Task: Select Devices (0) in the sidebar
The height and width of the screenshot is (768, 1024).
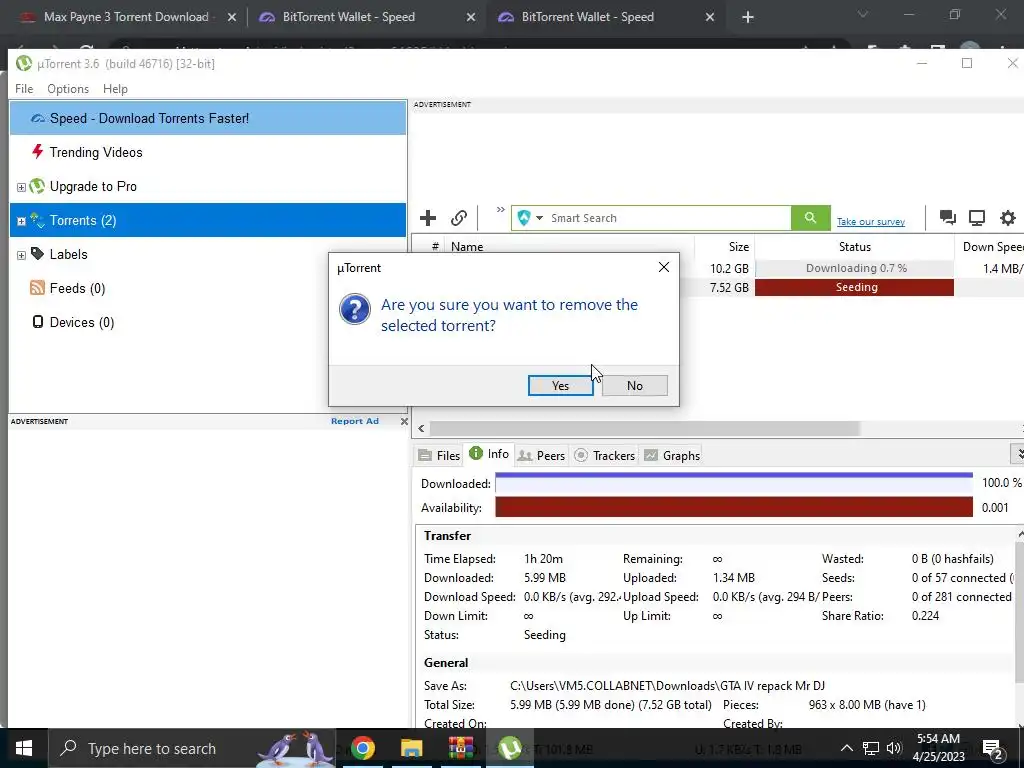Action: (208, 322)
